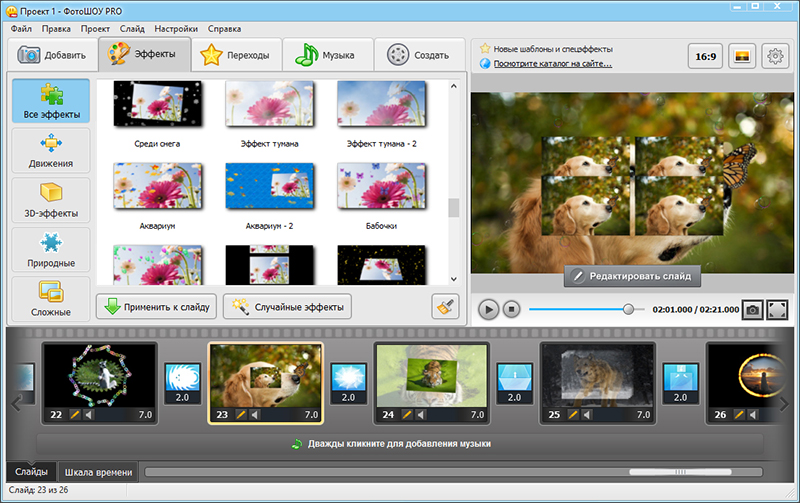Select the Движения effects category
Screen dimensions: 800x503
[51, 150]
